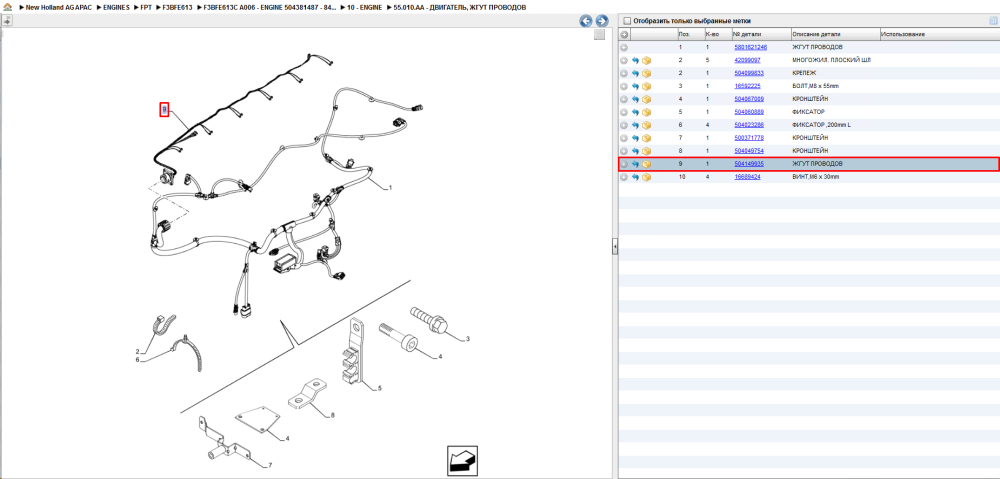Open 'FPT' breadcrumb

tap(145, 7)
